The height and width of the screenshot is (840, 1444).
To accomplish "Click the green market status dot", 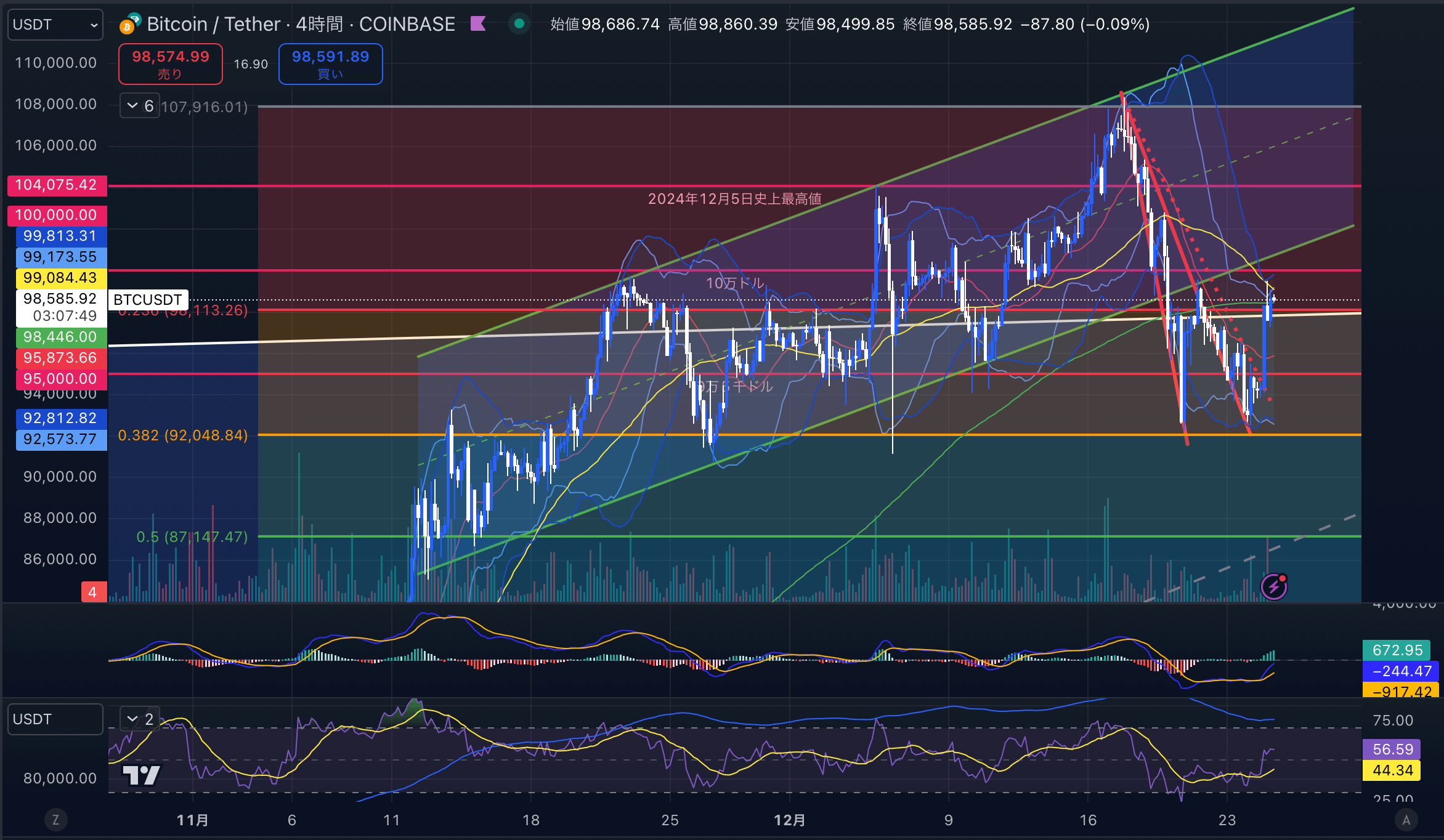I will [x=519, y=24].
